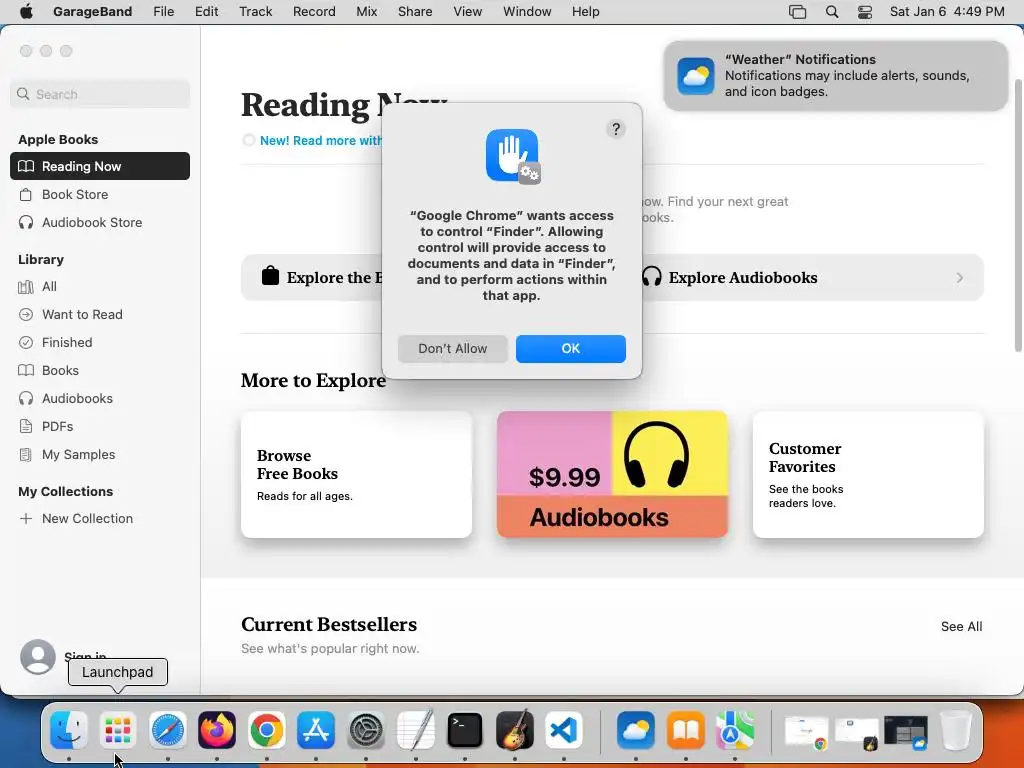Expand the Explore Audiobooks chevron
Image resolution: width=1024 pixels, height=768 pixels.
(959, 278)
